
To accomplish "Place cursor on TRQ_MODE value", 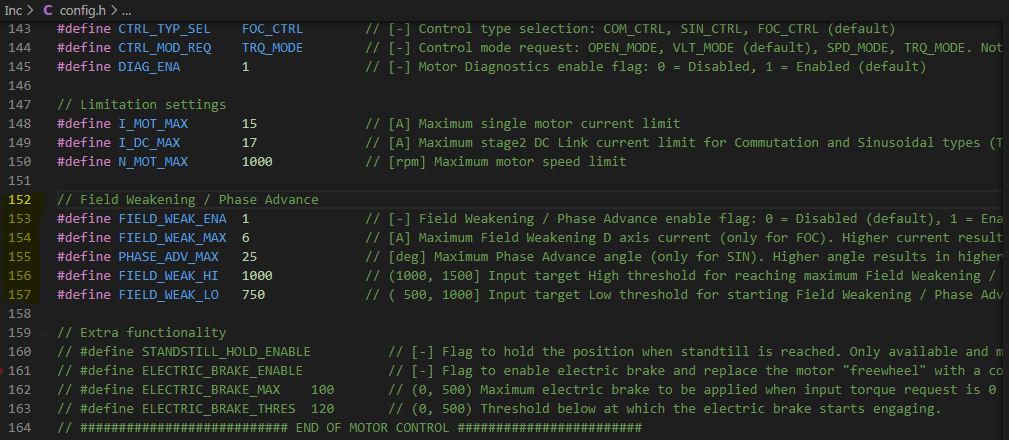I will click(272, 47).
